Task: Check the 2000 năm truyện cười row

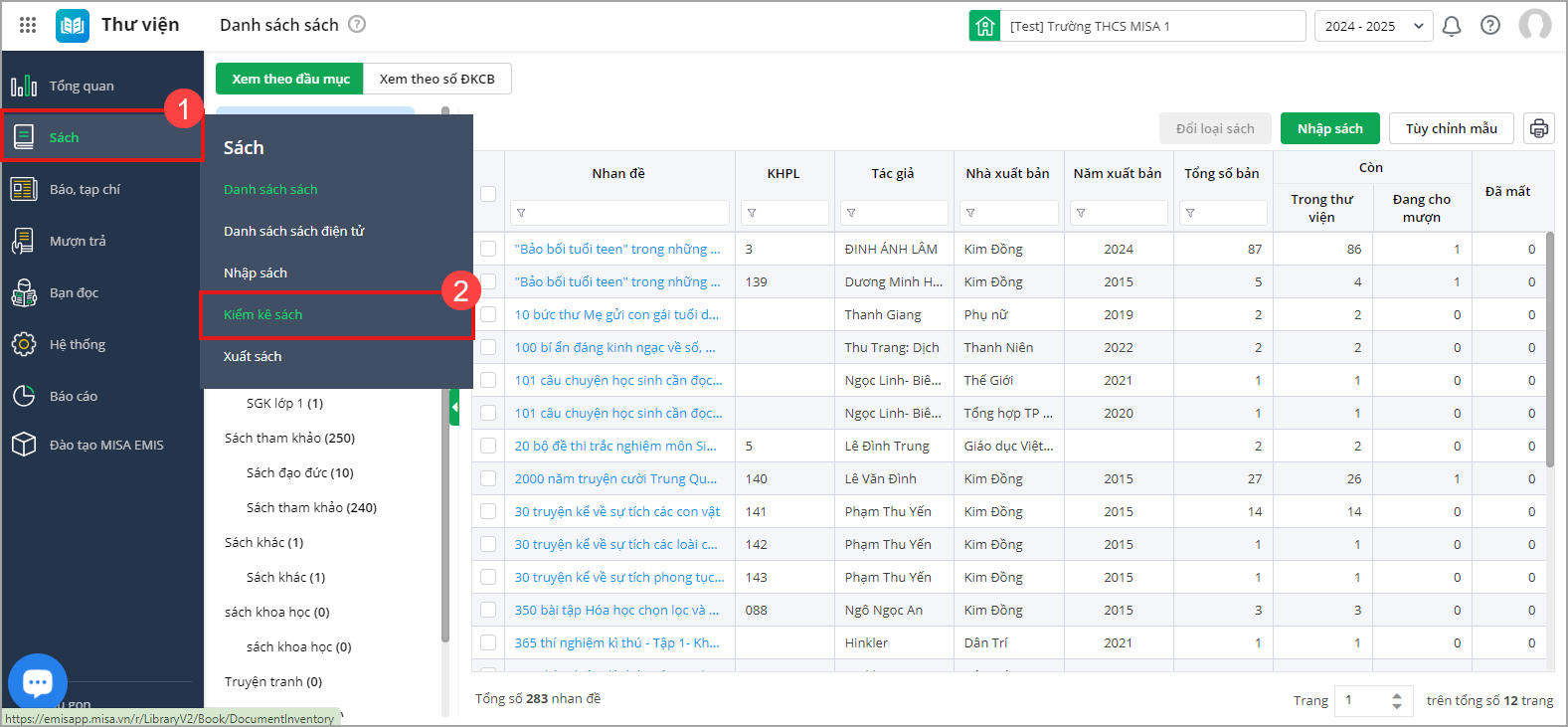Action: coord(488,478)
